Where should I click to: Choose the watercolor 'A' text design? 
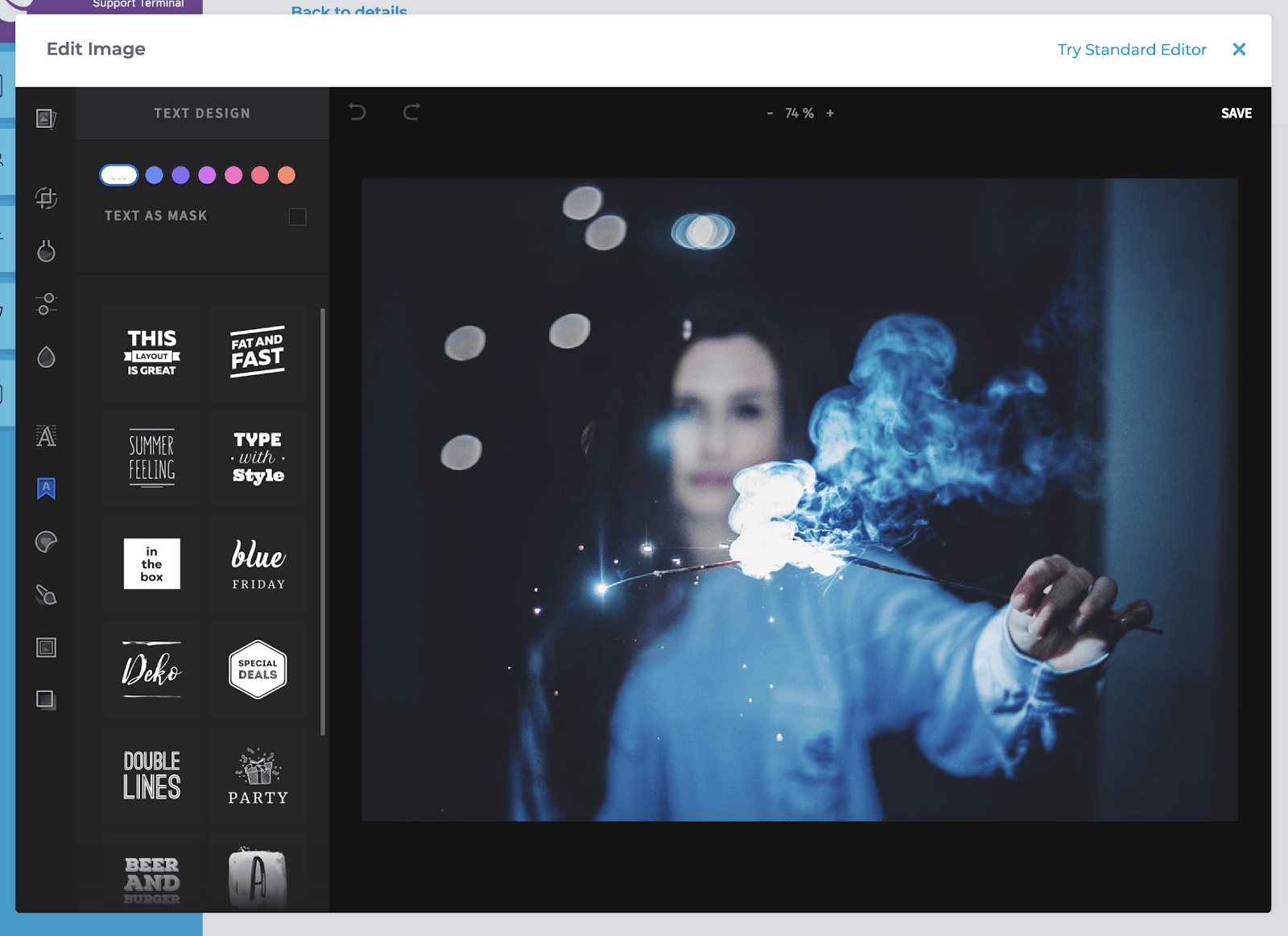pos(258,873)
